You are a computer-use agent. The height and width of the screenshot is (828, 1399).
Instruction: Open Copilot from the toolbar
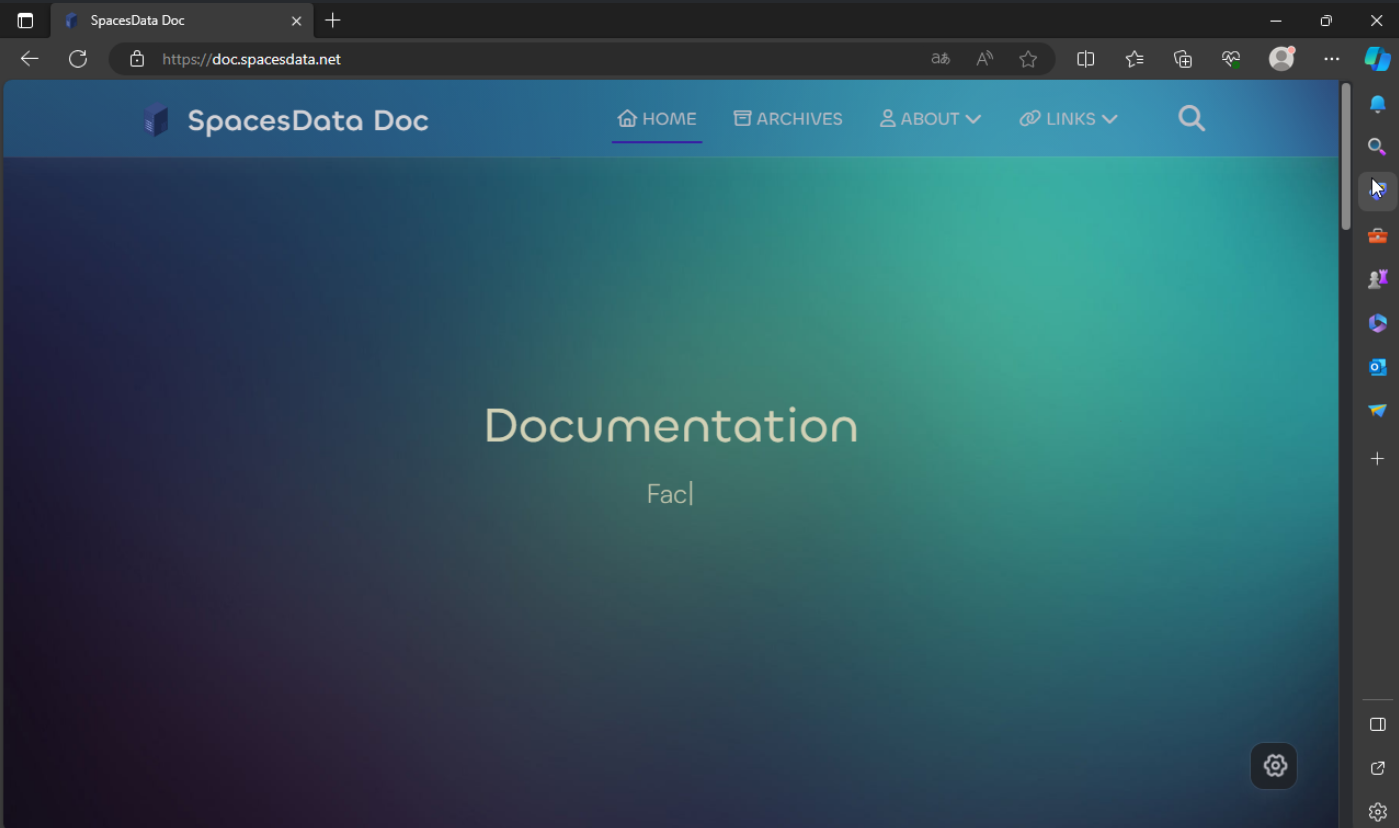[1377, 59]
